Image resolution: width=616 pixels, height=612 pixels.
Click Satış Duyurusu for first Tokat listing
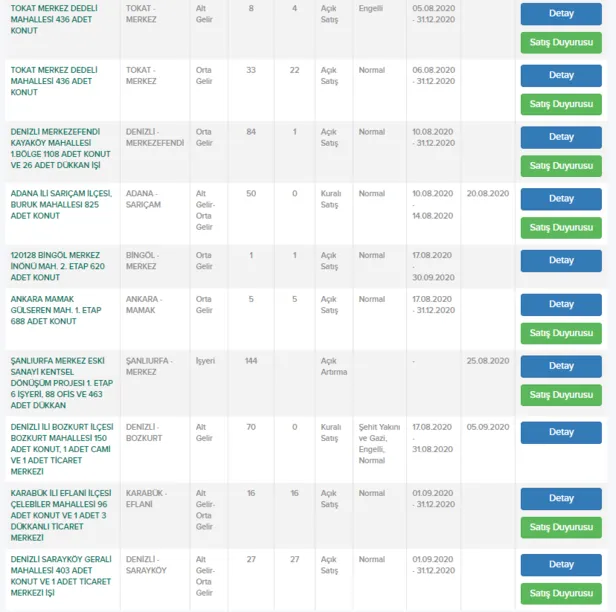[561, 43]
